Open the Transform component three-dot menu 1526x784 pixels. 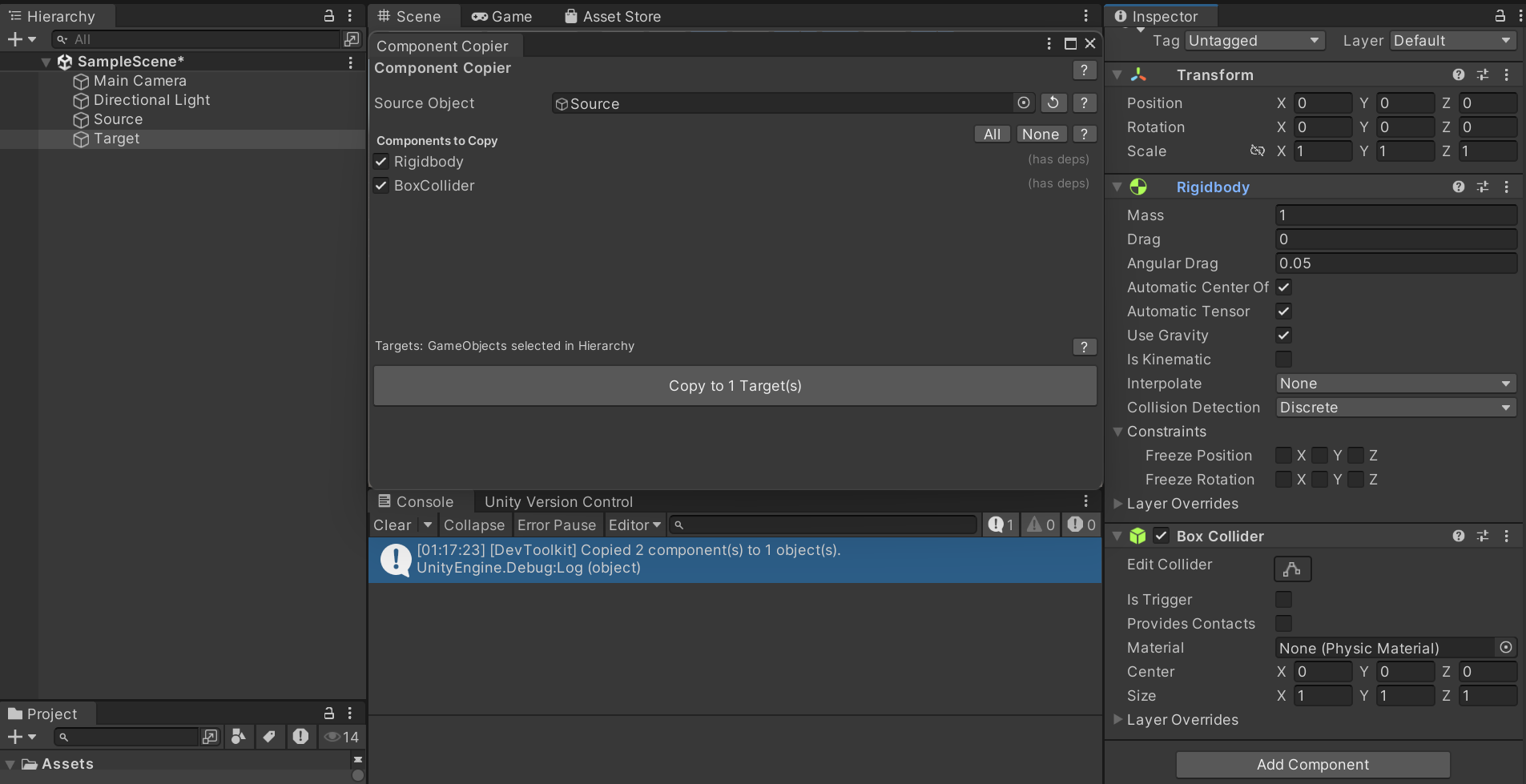click(x=1507, y=74)
